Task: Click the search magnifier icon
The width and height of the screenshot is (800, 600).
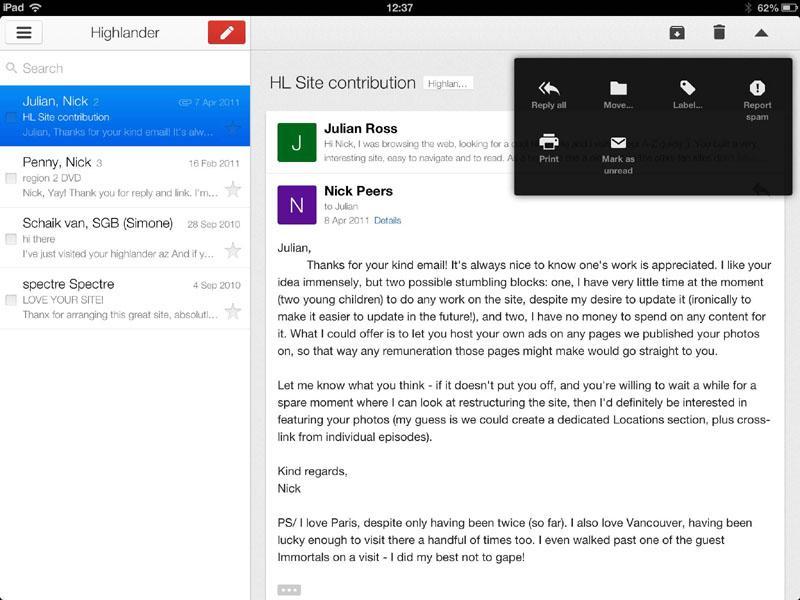Action: pos(11,68)
